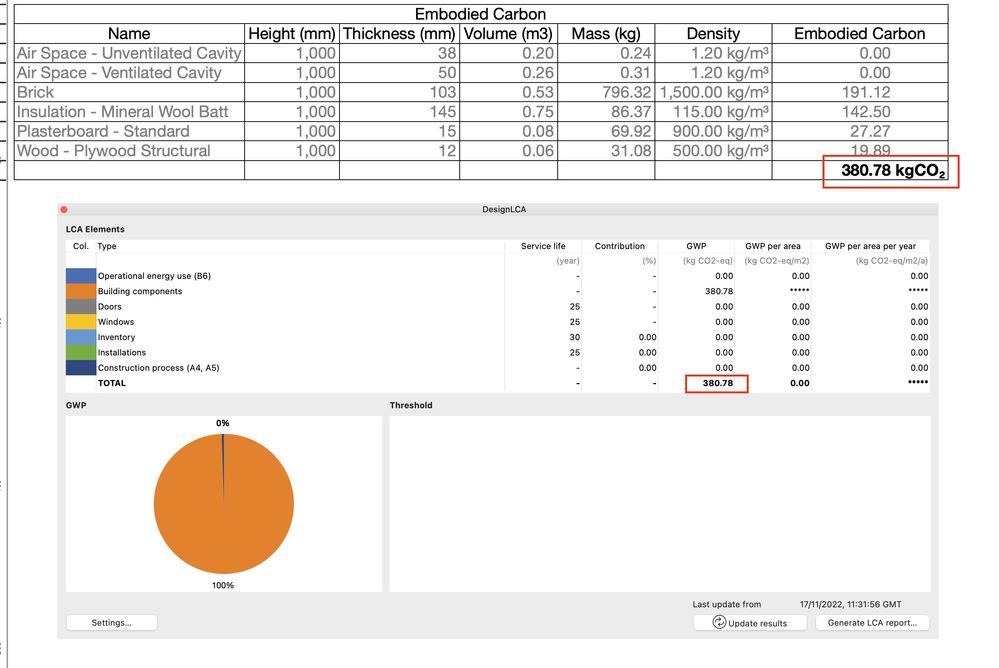The image size is (999, 668).
Task: Click the Insulation thickness value 145
Action: point(442,112)
